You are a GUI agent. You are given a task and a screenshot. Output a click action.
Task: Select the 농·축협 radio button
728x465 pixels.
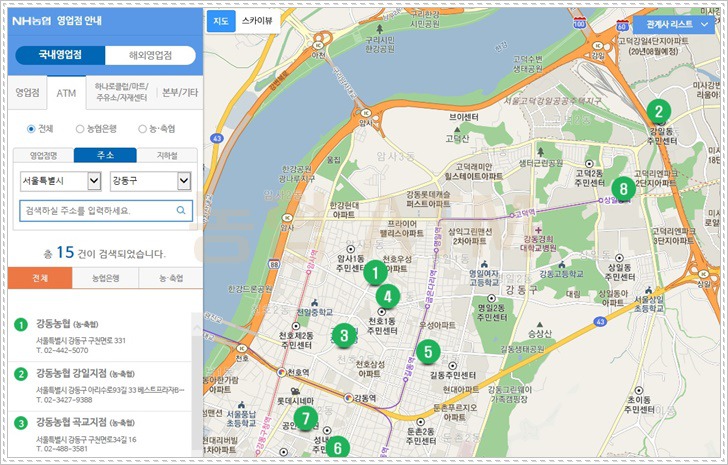(142, 129)
